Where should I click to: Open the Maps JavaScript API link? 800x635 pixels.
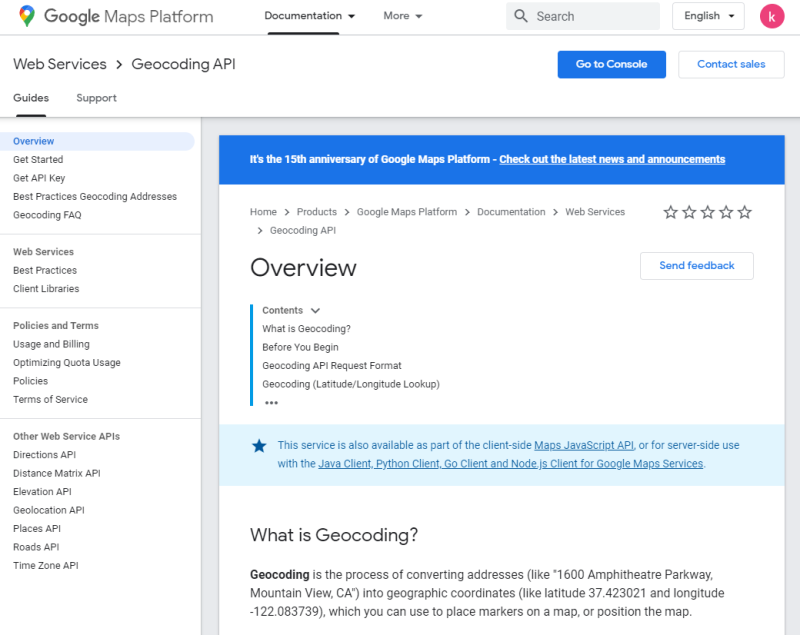click(x=584, y=445)
